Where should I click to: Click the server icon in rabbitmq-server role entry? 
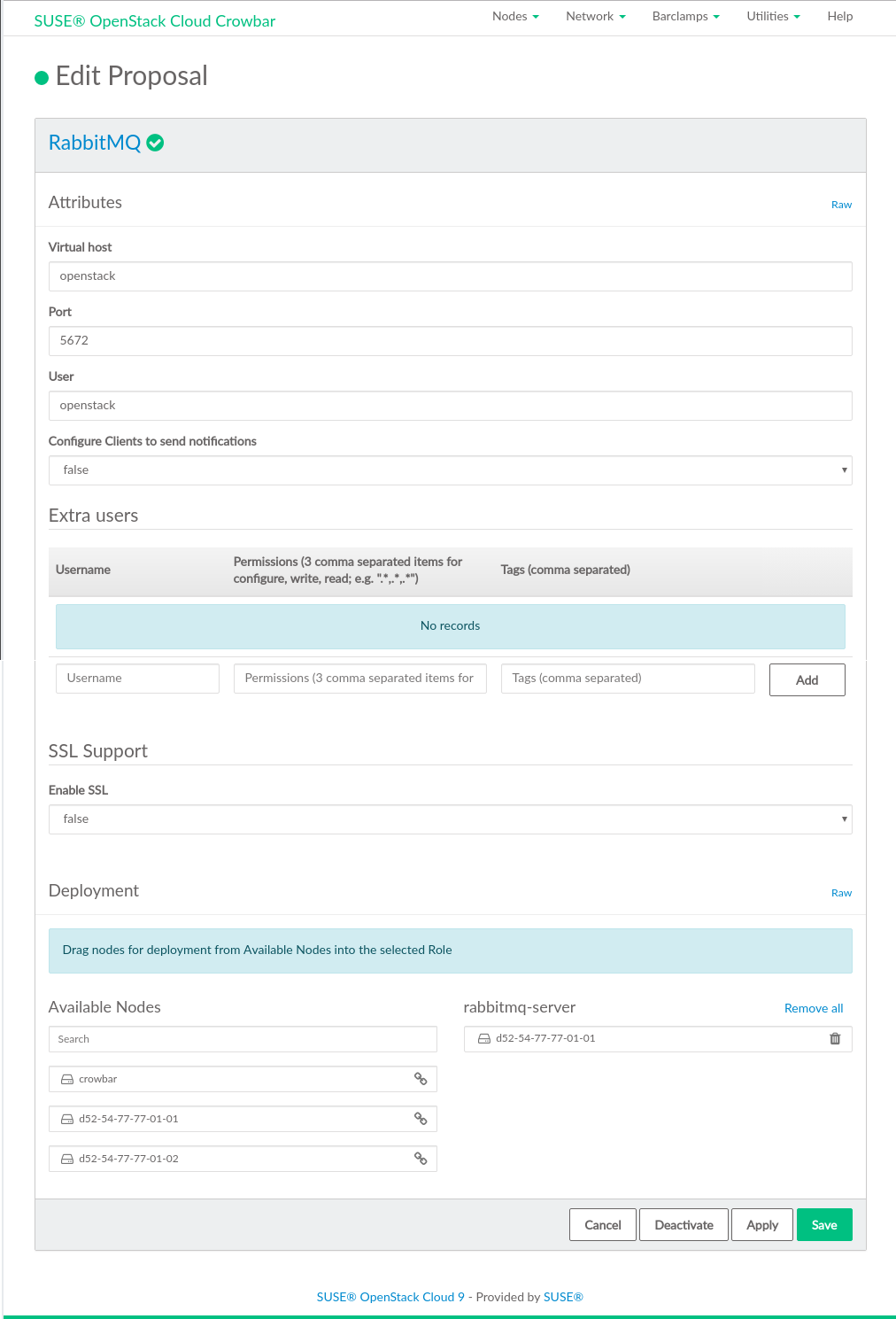pos(484,1039)
